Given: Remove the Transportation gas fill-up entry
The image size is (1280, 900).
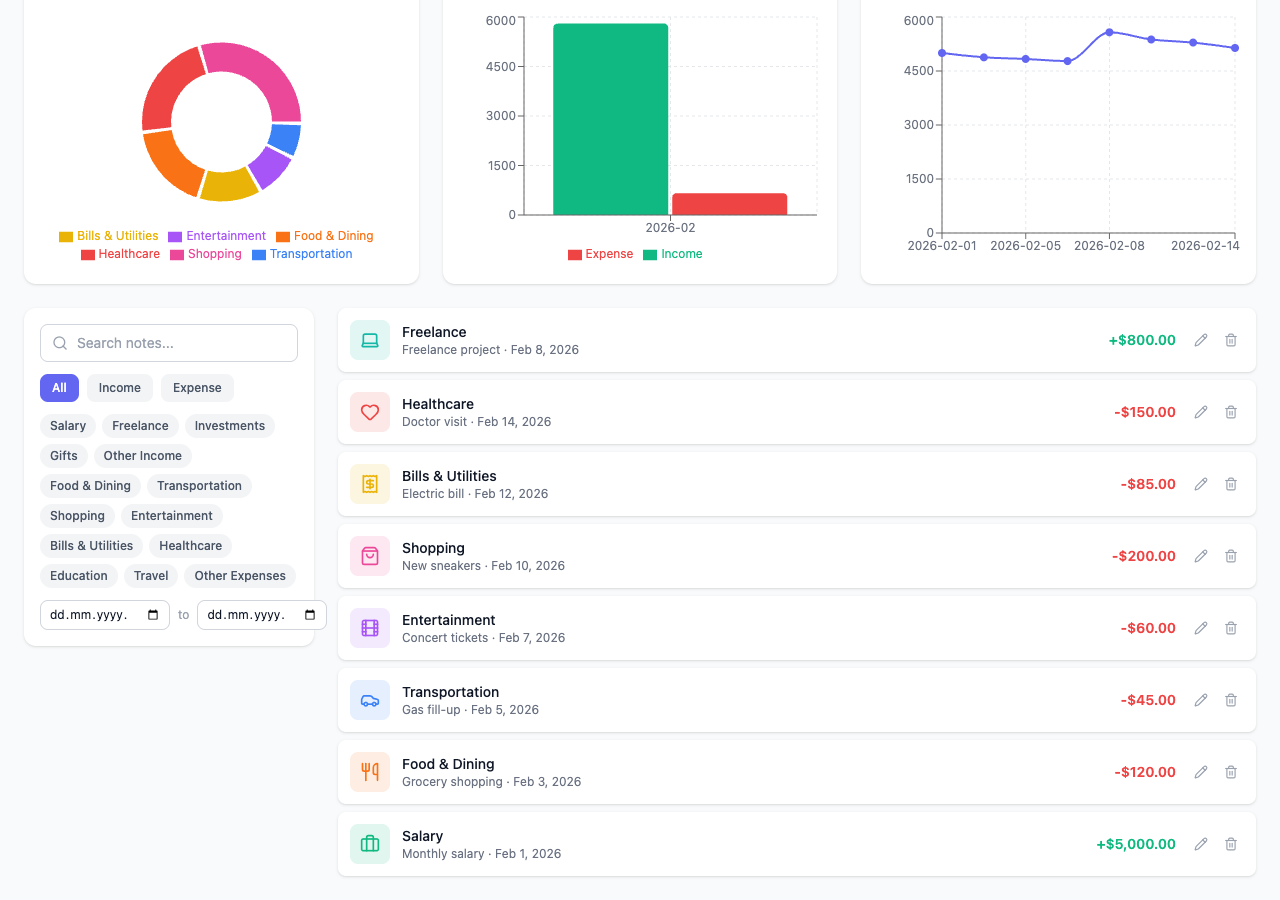Looking at the screenshot, I should click(x=1231, y=700).
